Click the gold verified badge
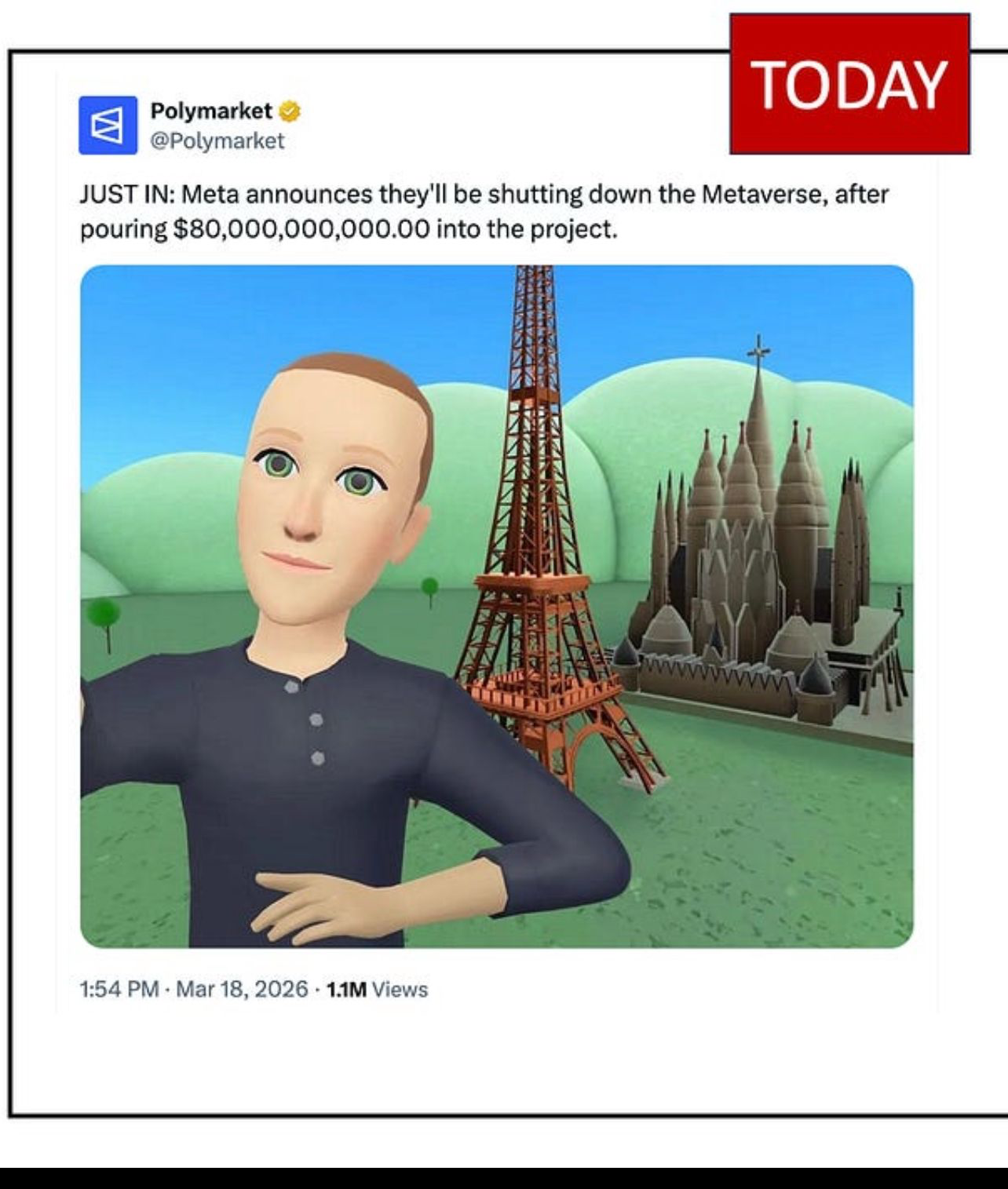1008x1189 pixels. [290, 111]
